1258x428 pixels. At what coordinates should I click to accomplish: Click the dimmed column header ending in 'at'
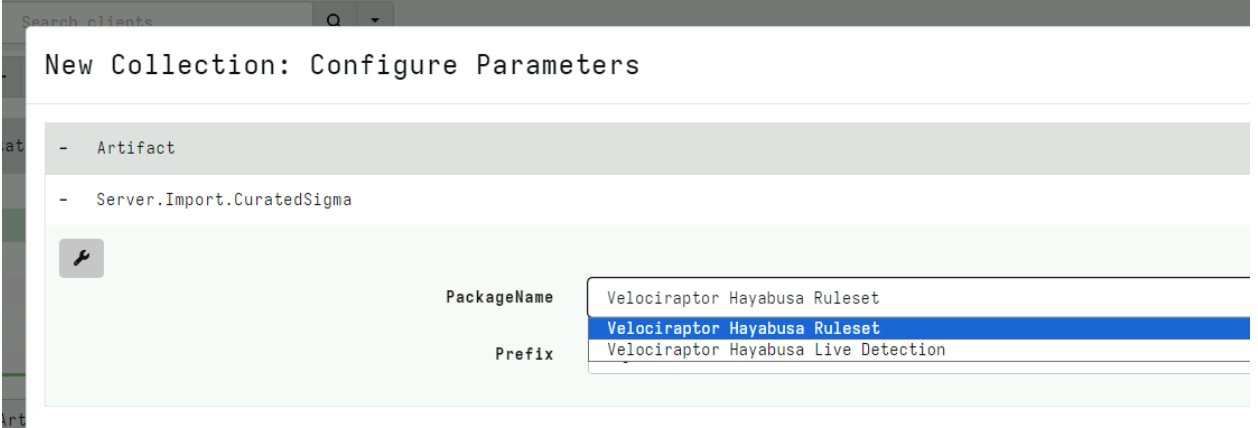click(x=12, y=146)
